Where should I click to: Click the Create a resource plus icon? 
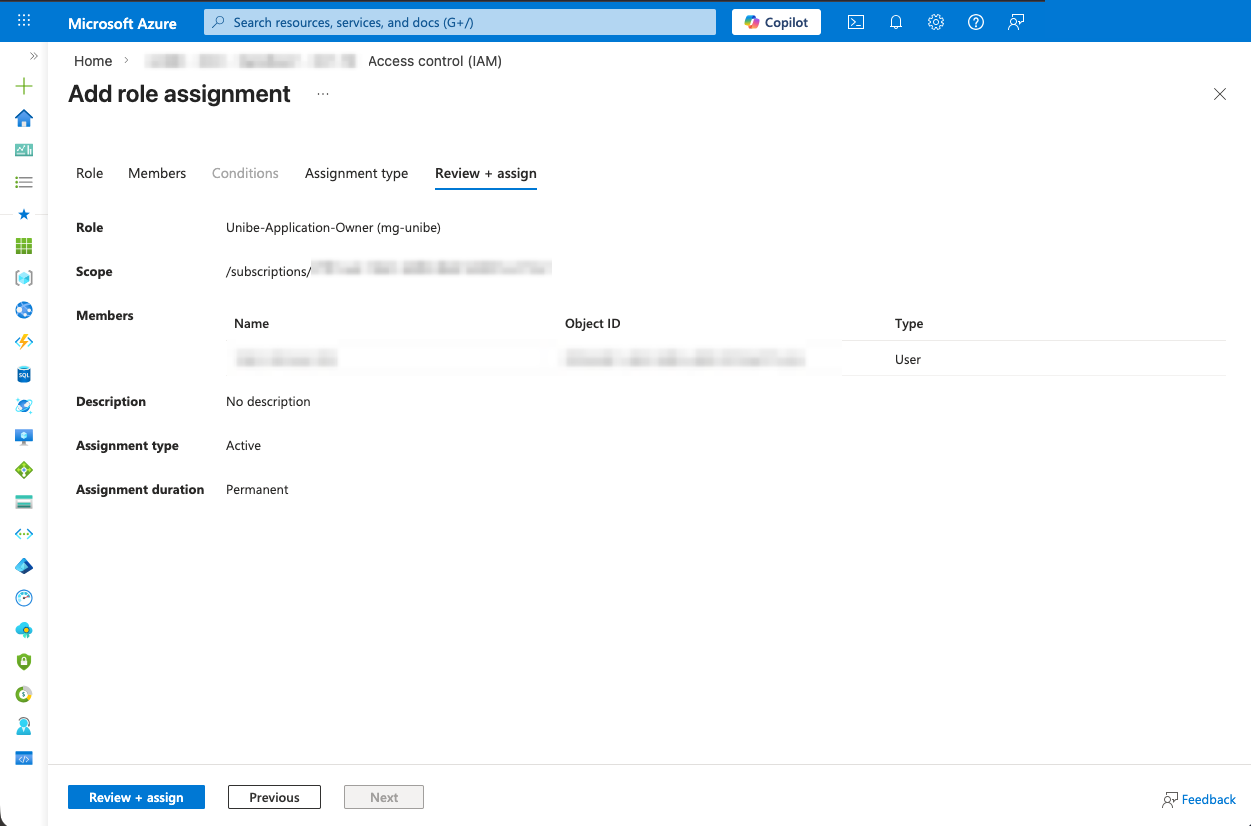click(x=24, y=86)
